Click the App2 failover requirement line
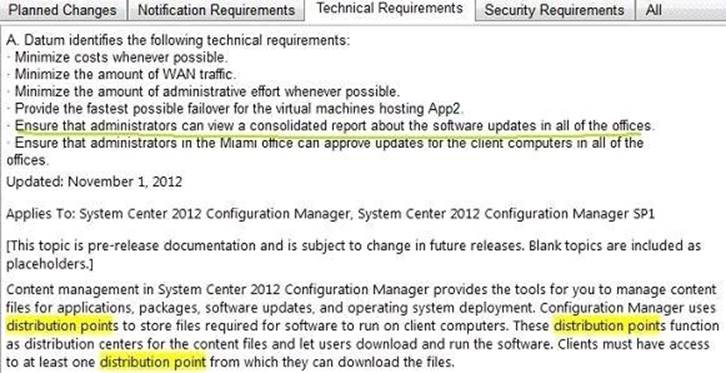Image resolution: width=726 pixels, height=373 pixels. (239, 109)
